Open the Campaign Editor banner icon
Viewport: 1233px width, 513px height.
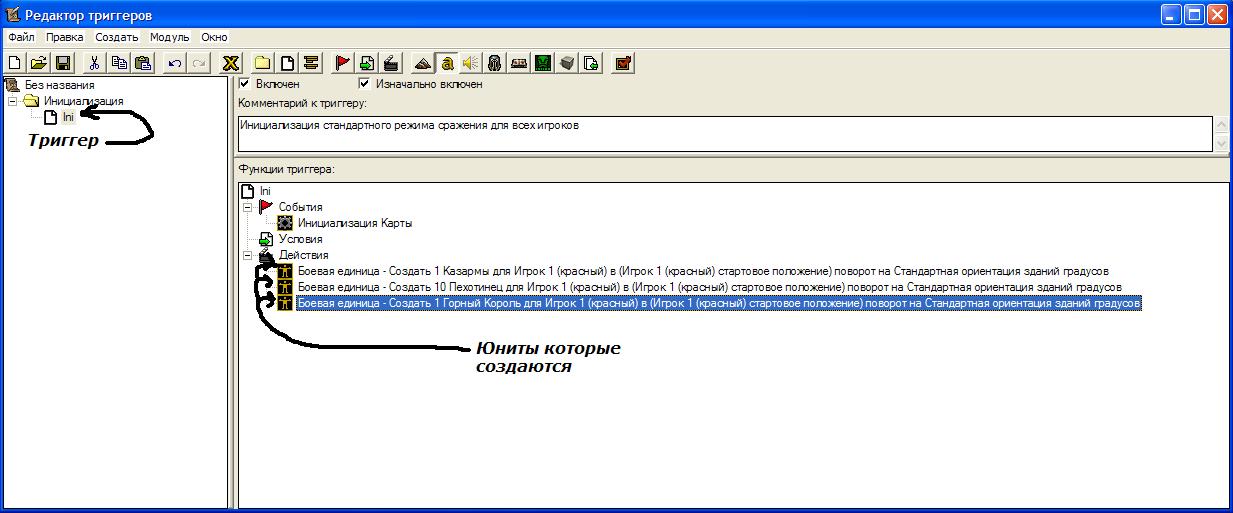click(x=518, y=63)
